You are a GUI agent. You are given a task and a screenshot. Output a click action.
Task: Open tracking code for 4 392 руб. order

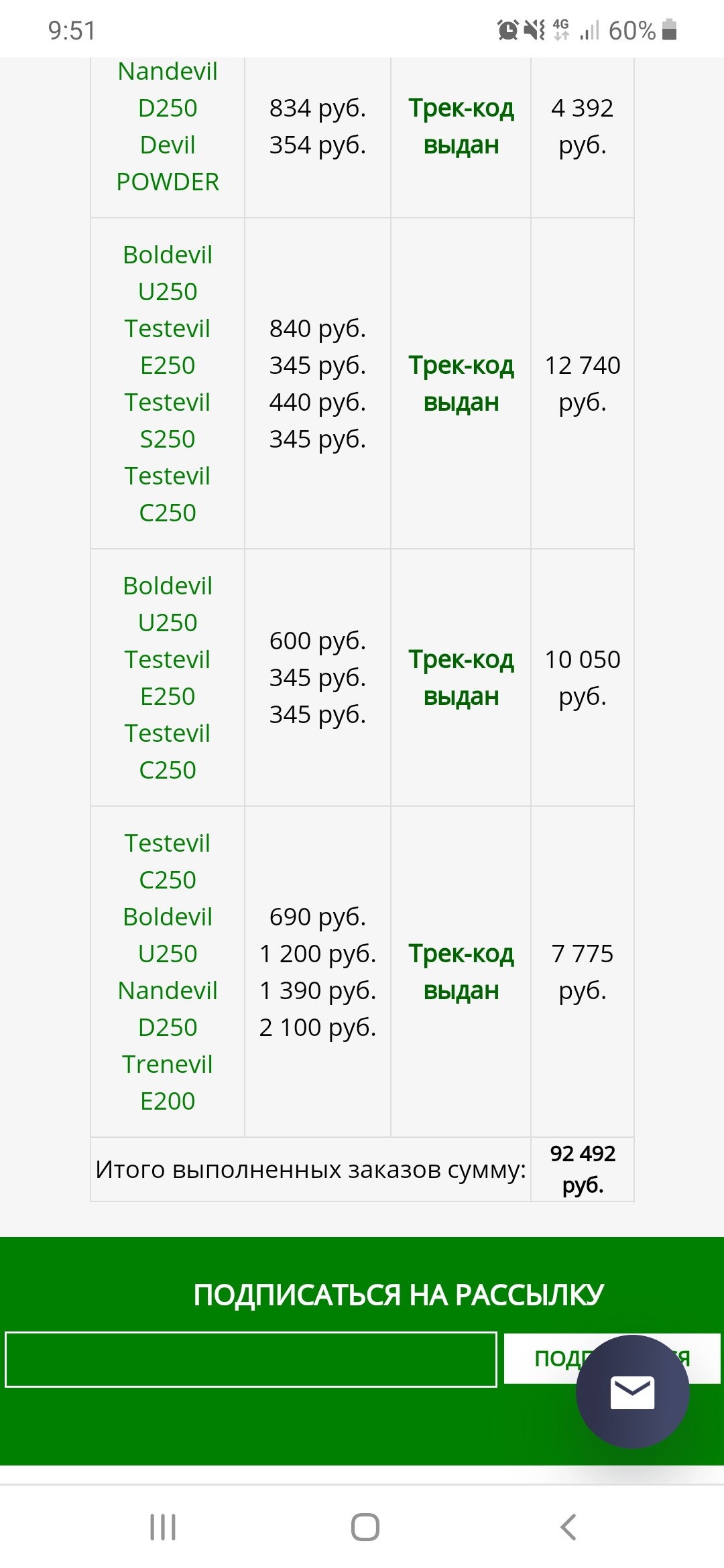pyautogui.click(x=461, y=126)
